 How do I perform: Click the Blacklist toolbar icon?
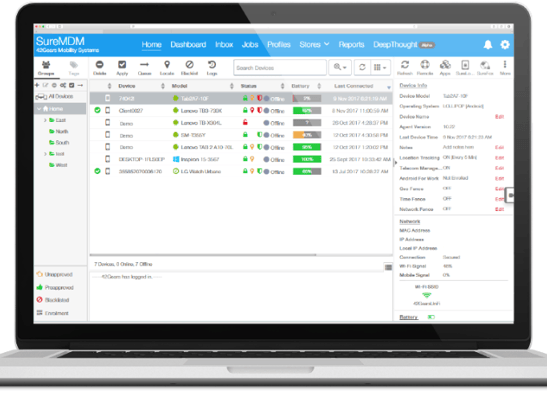tap(189, 65)
